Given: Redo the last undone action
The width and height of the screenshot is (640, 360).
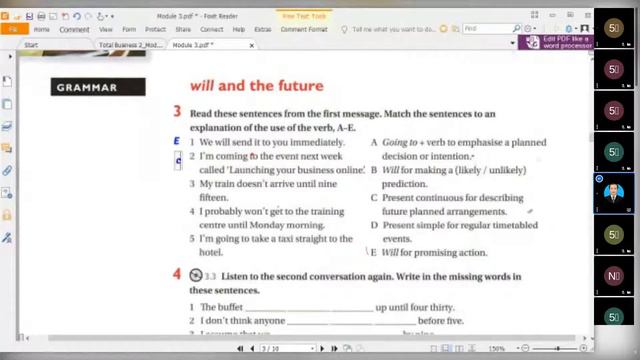Looking at the screenshot, I should [x=88, y=16].
